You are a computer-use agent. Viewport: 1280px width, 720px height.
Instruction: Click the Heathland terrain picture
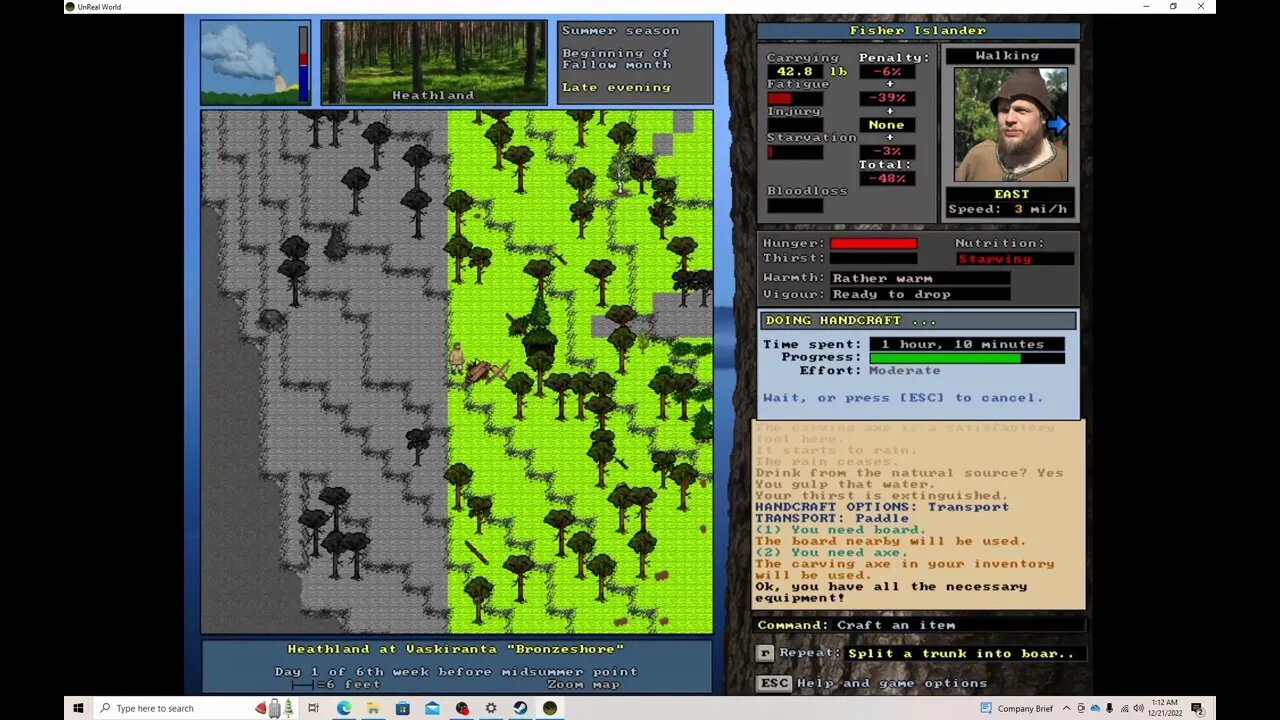click(x=433, y=63)
